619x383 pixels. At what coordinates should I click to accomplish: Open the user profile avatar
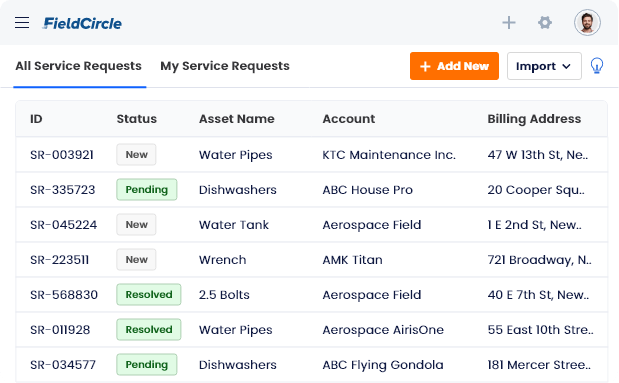tap(587, 23)
